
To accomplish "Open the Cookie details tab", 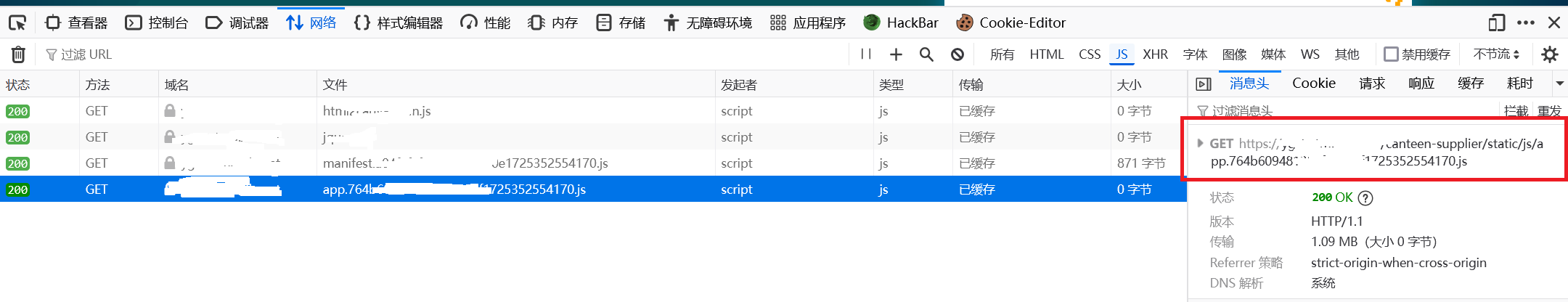I will [x=1314, y=83].
